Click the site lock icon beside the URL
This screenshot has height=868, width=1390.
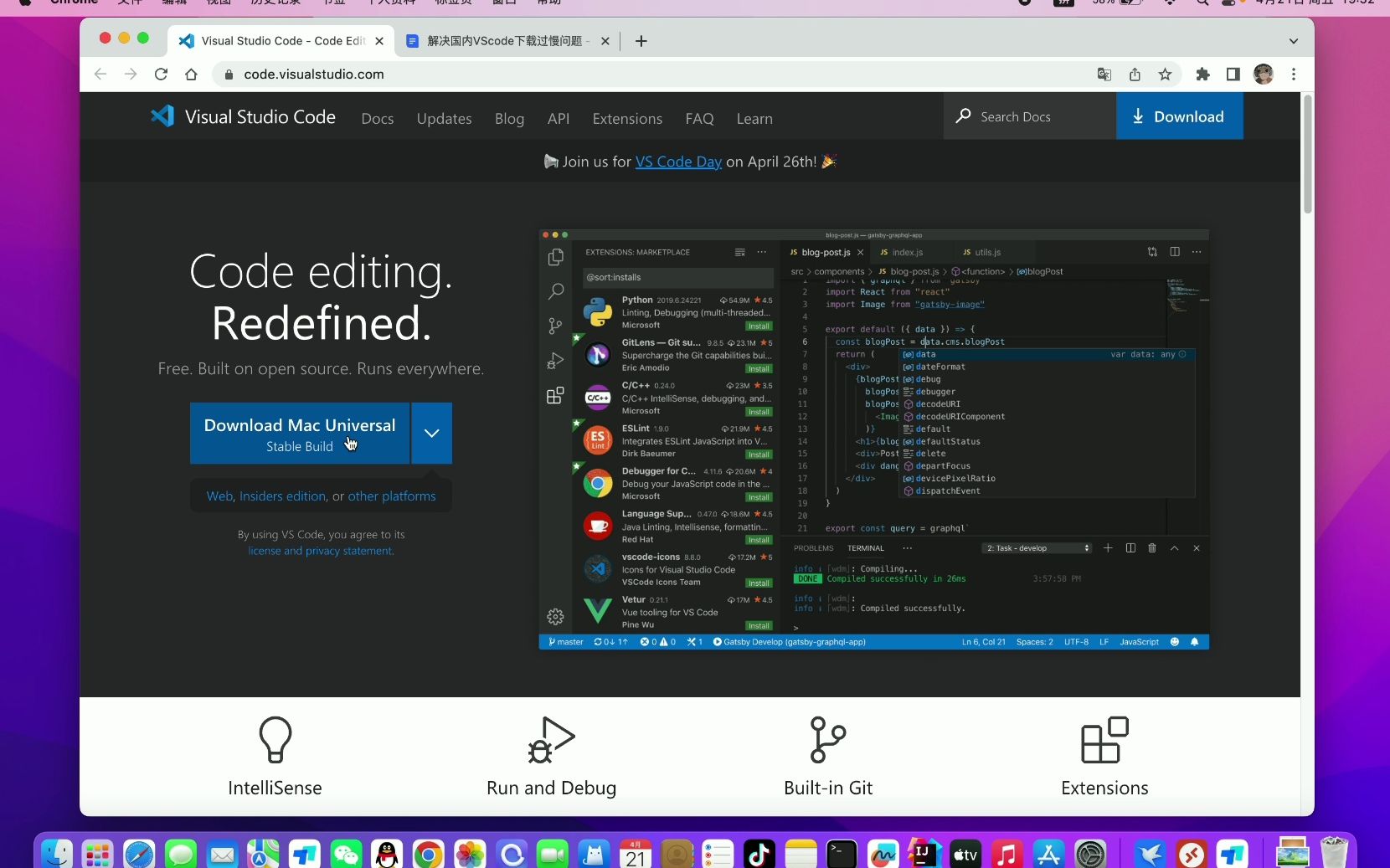(x=229, y=74)
